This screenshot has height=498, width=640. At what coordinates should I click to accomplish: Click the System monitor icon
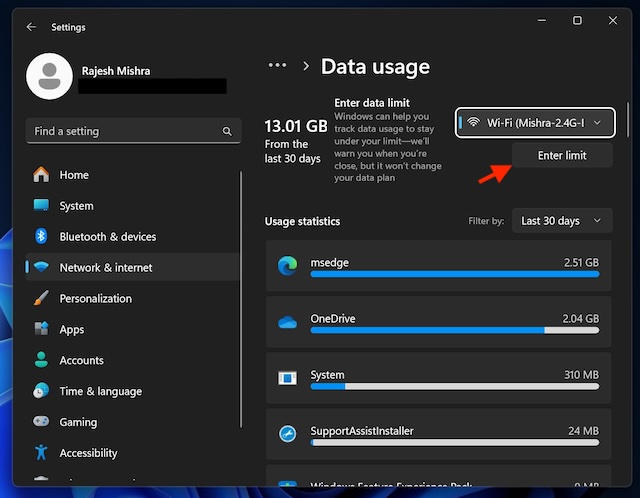pyautogui.click(x=41, y=205)
